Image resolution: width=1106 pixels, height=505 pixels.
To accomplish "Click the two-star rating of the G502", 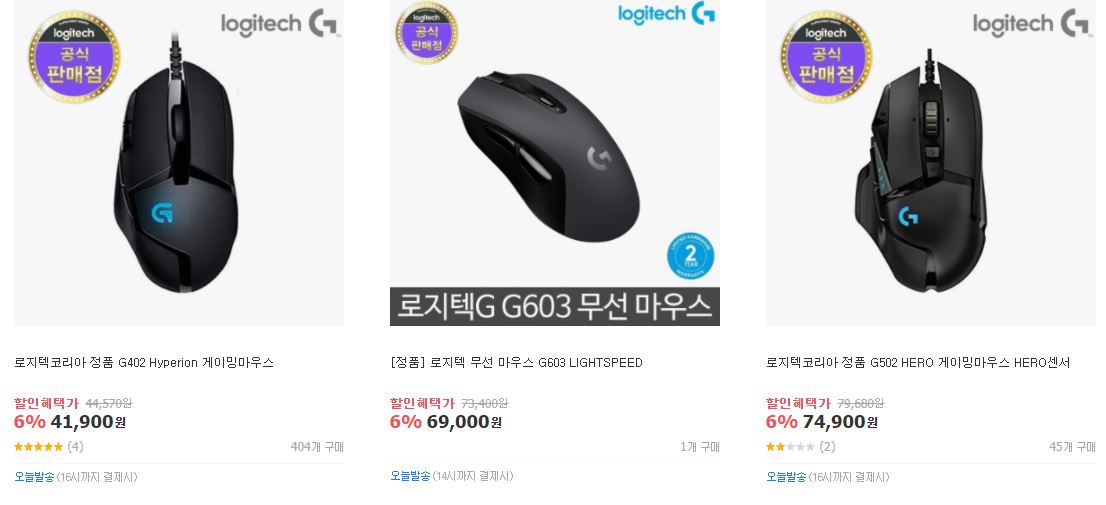I will (x=790, y=446).
